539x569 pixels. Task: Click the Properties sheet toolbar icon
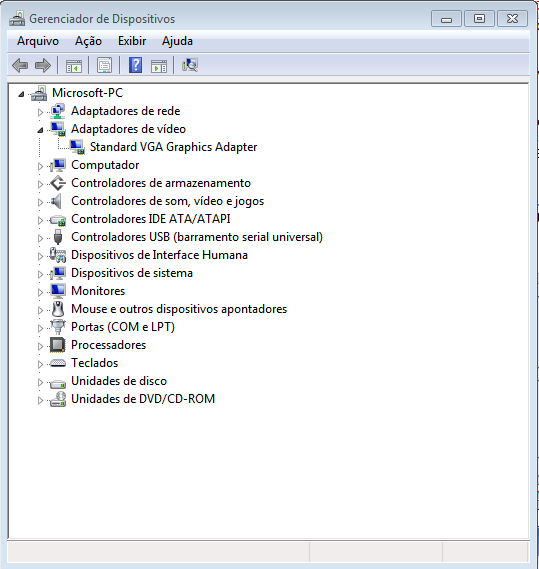coord(105,66)
